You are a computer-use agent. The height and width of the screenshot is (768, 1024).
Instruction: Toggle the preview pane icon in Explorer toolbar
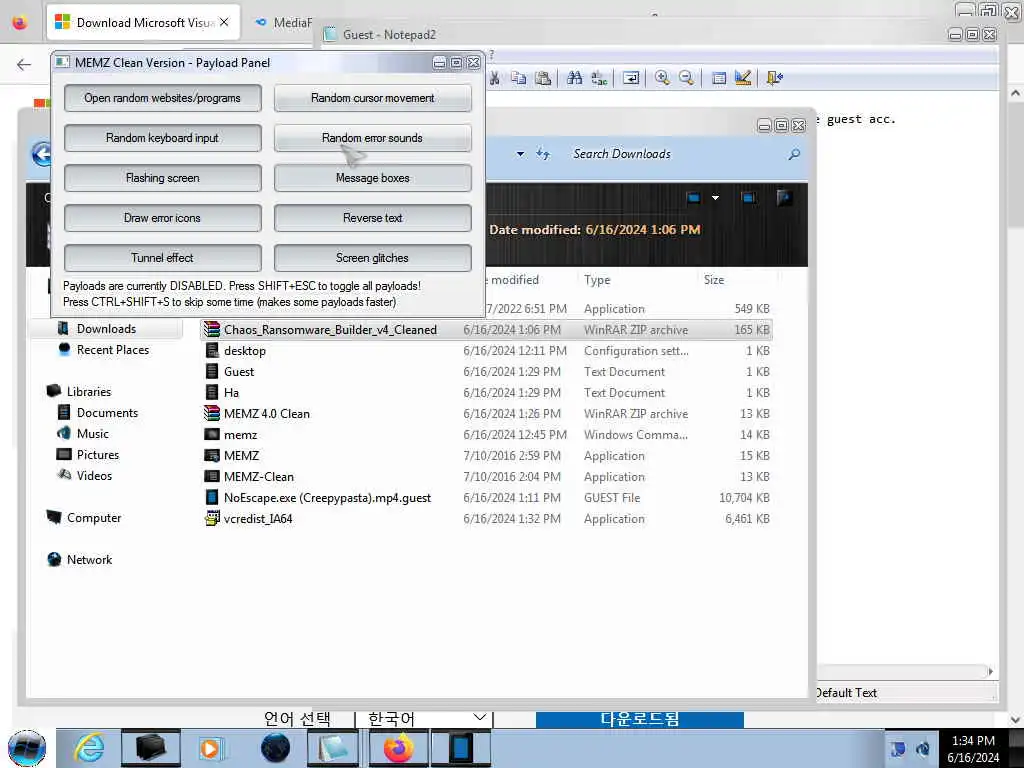click(748, 198)
